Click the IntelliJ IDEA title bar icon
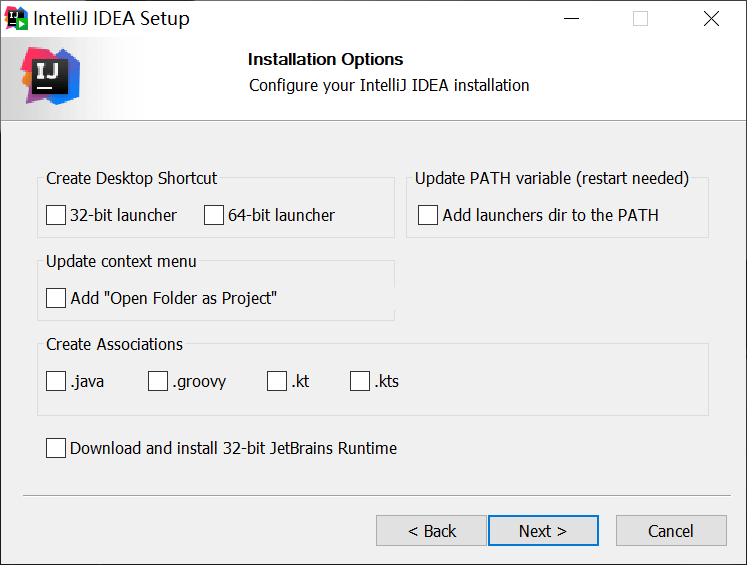Viewport: 747px width, 565px height. [16, 18]
